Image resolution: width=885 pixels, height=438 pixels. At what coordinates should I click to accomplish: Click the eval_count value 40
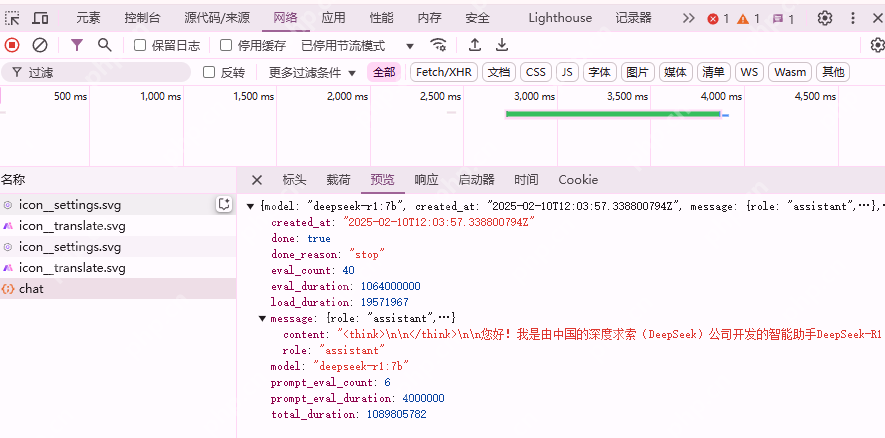(349, 270)
